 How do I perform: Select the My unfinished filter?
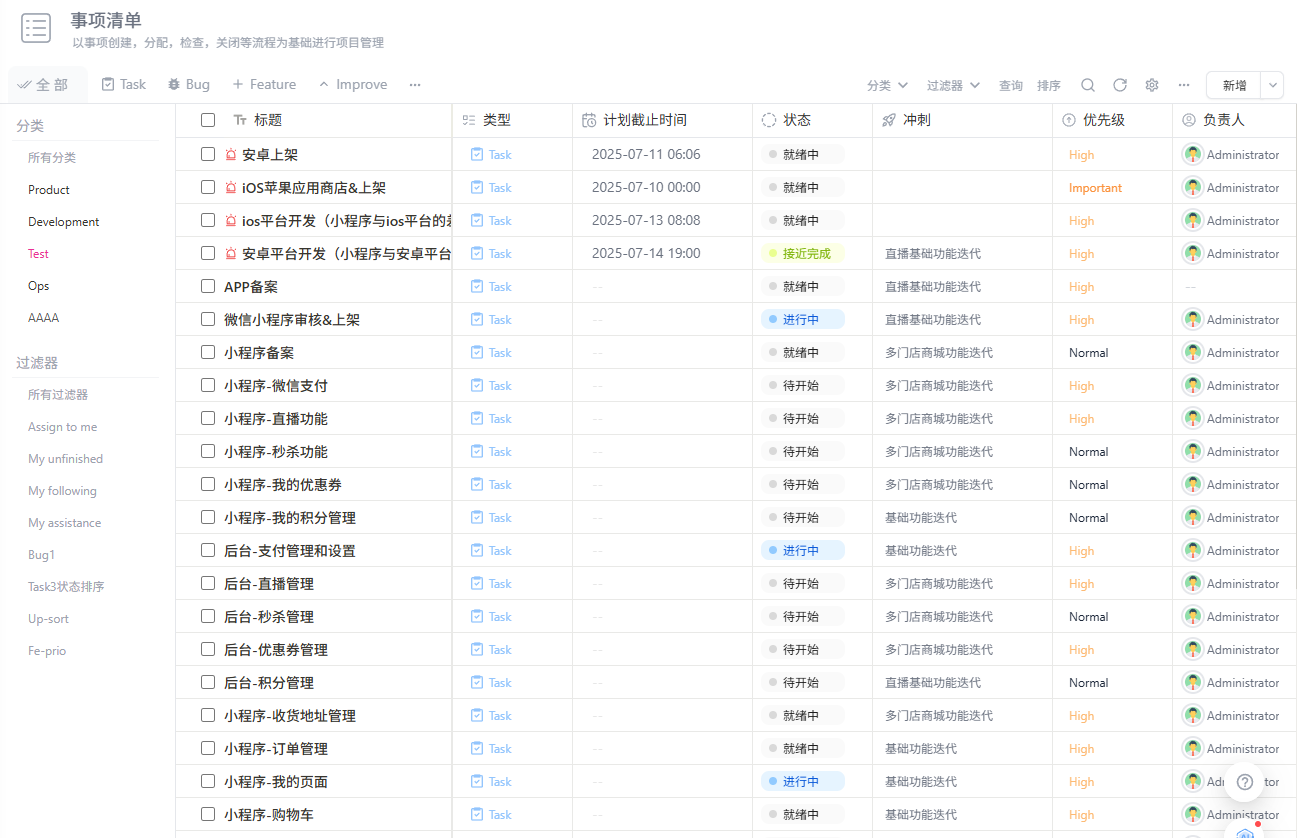click(x=65, y=459)
